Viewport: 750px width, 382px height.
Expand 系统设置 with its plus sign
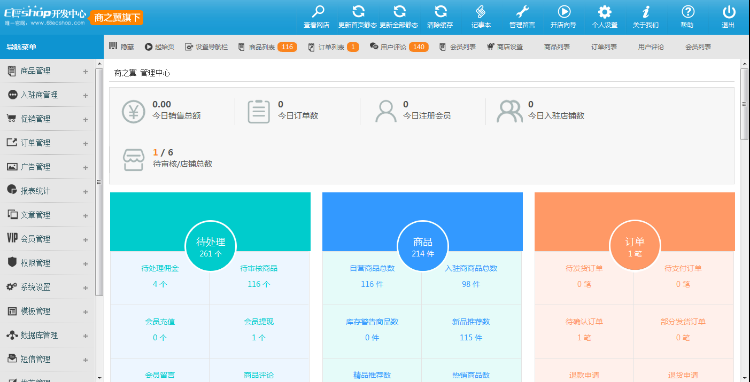click(x=85, y=287)
